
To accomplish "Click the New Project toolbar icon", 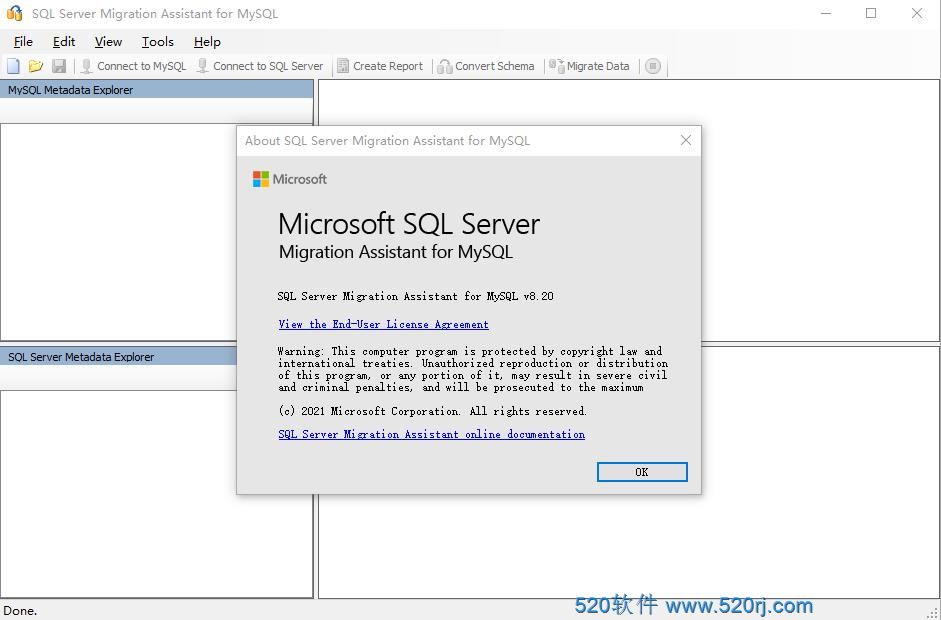I will click(13, 66).
